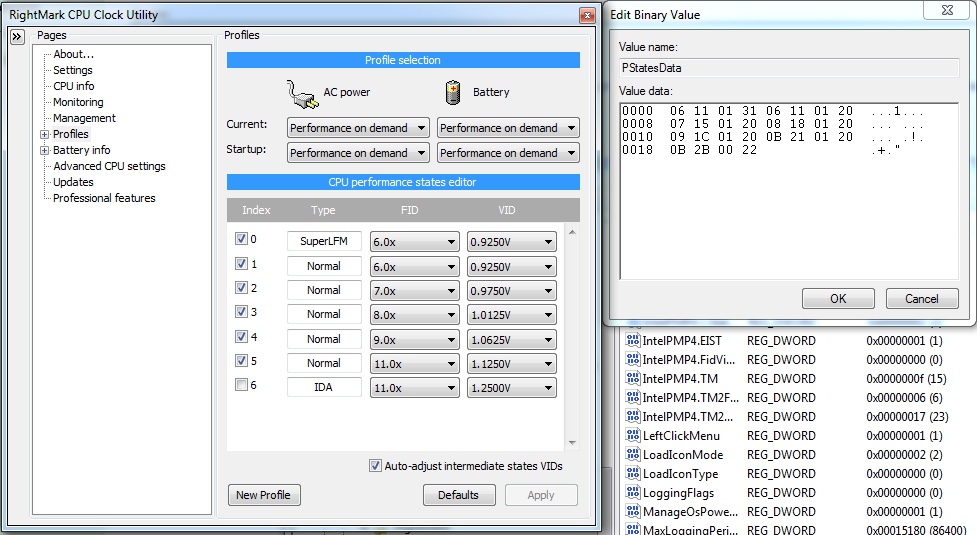Click the 0x00000017 (23) data value

click(907, 417)
